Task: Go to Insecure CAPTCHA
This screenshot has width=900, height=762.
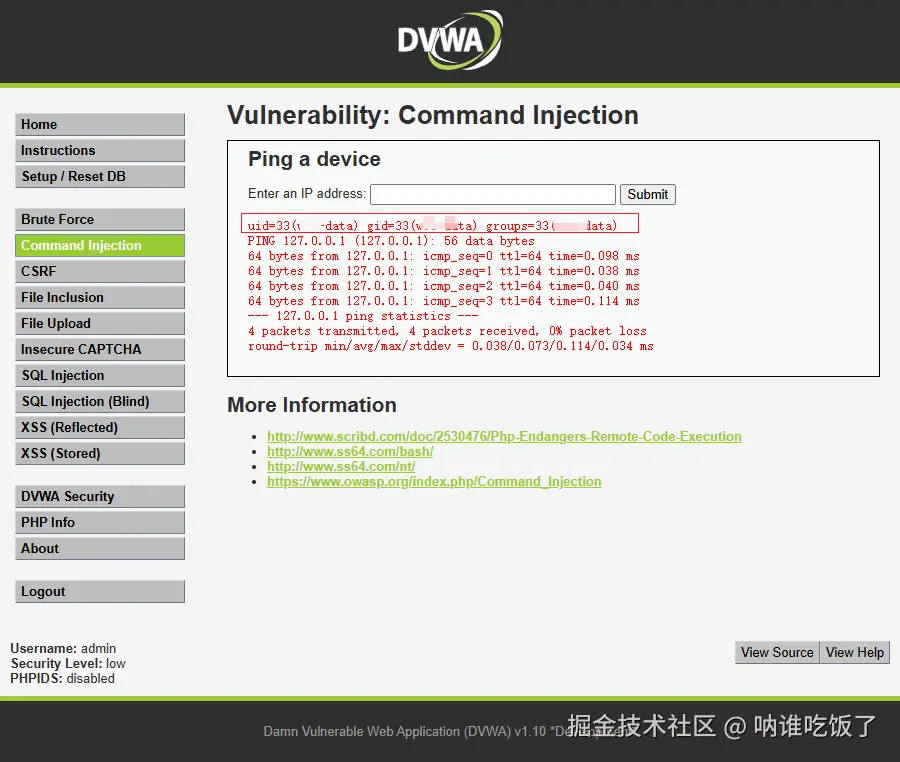Action: [x=100, y=349]
